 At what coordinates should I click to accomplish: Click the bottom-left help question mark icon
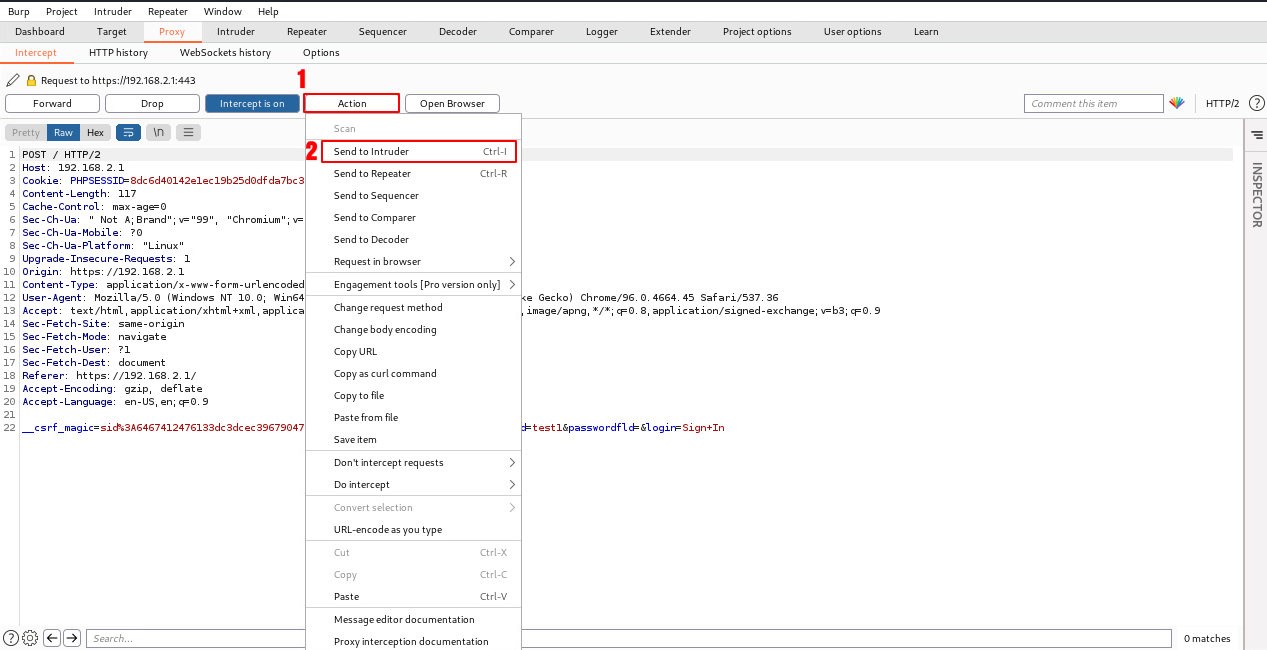[11, 638]
